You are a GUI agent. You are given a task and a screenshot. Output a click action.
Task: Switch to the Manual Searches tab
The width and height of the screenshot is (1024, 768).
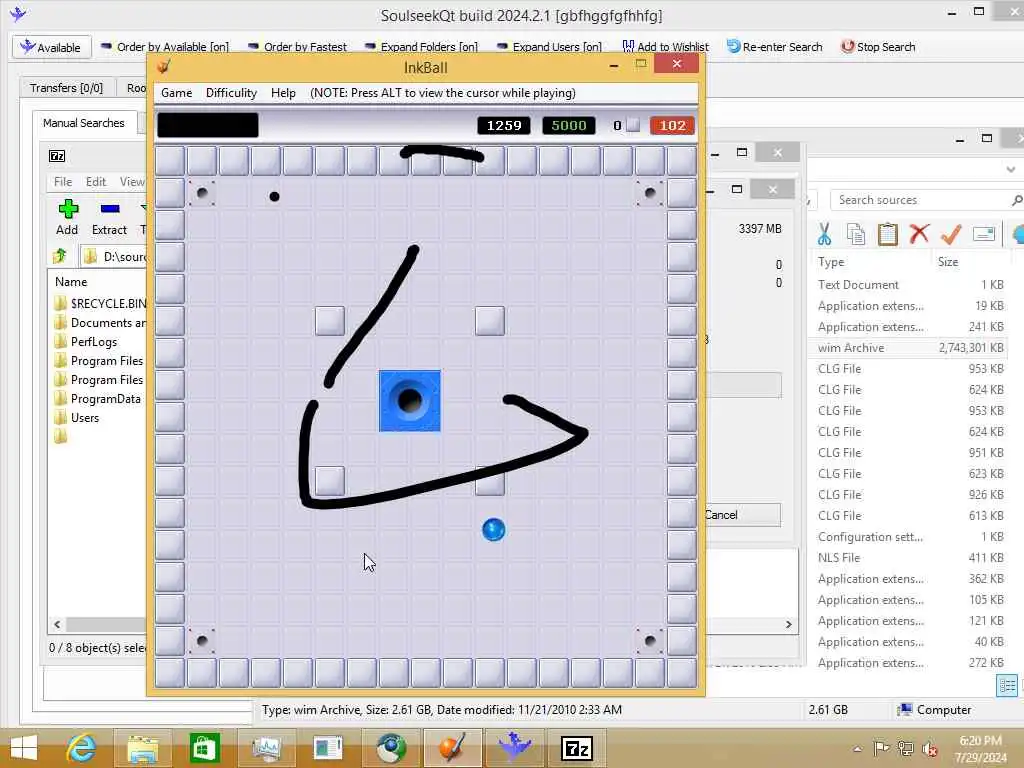84,123
